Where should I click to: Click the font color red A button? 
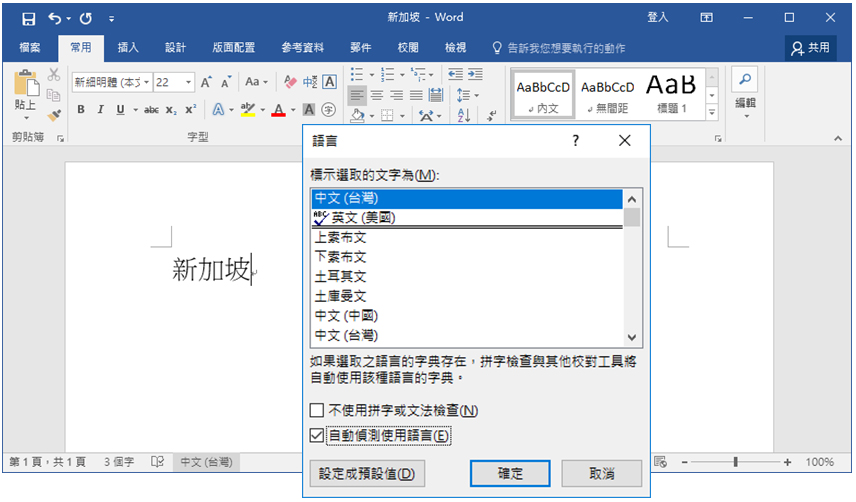tap(278, 110)
